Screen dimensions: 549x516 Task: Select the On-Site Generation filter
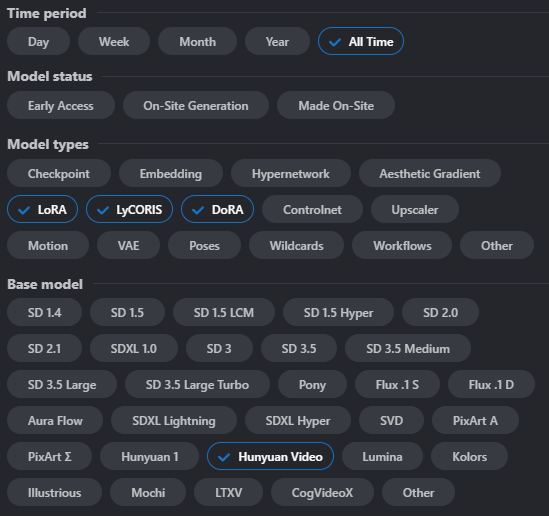pos(196,105)
